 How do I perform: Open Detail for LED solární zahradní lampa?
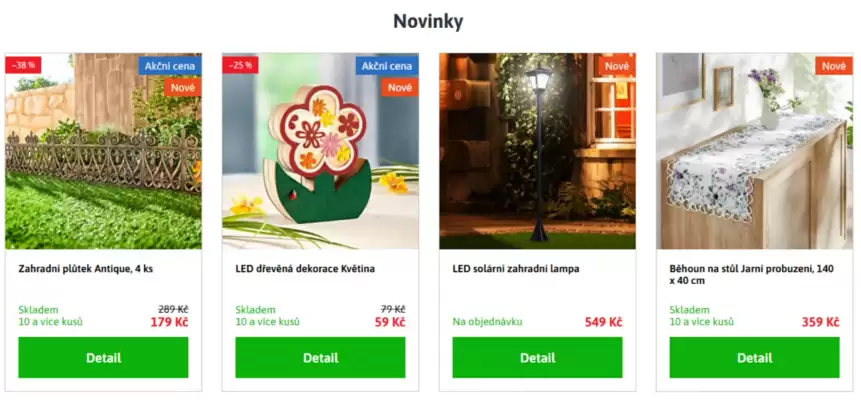pos(538,358)
